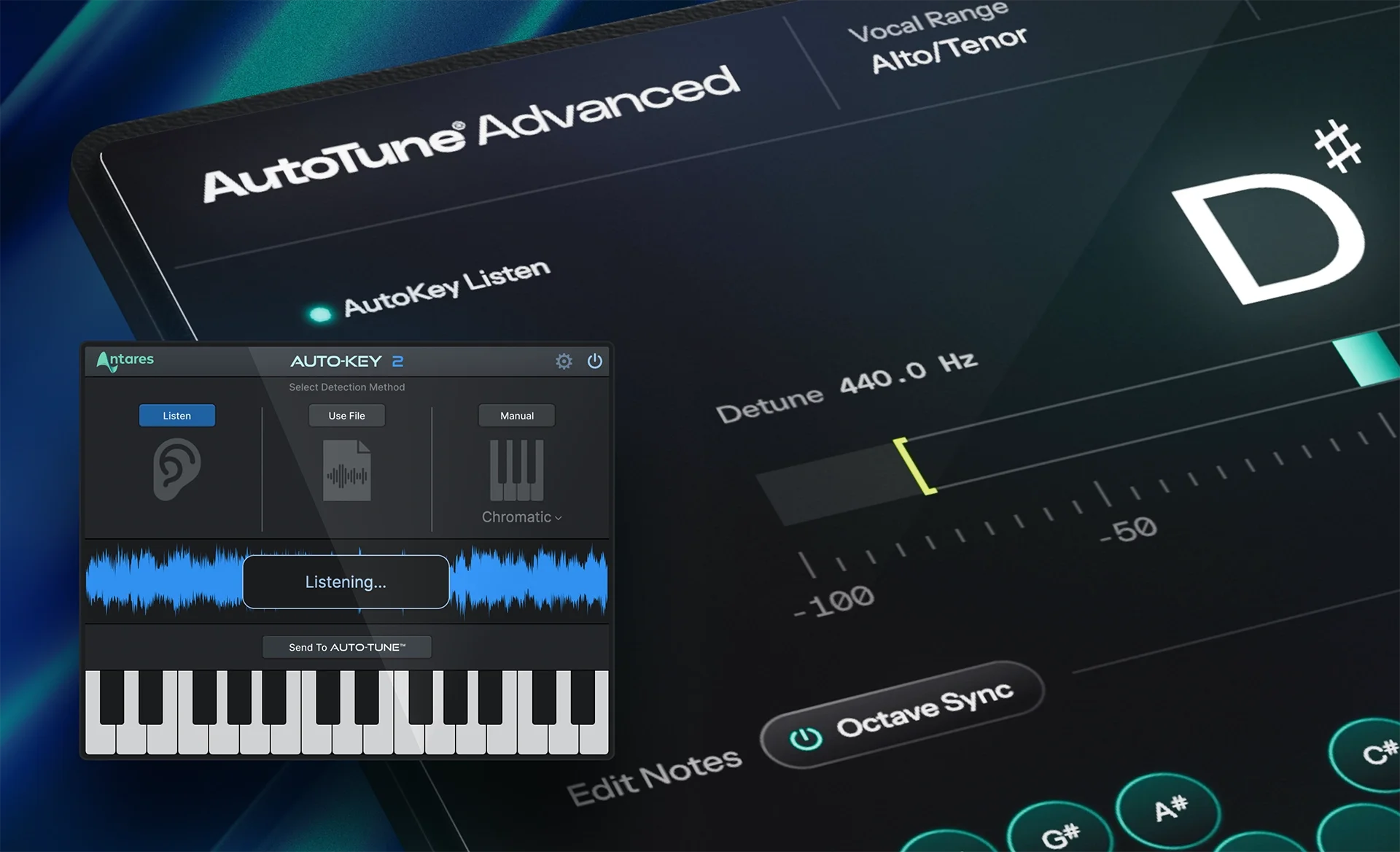Click the Detune 440.0 Hz value
This screenshot has width=1400, height=852.
[x=909, y=373]
